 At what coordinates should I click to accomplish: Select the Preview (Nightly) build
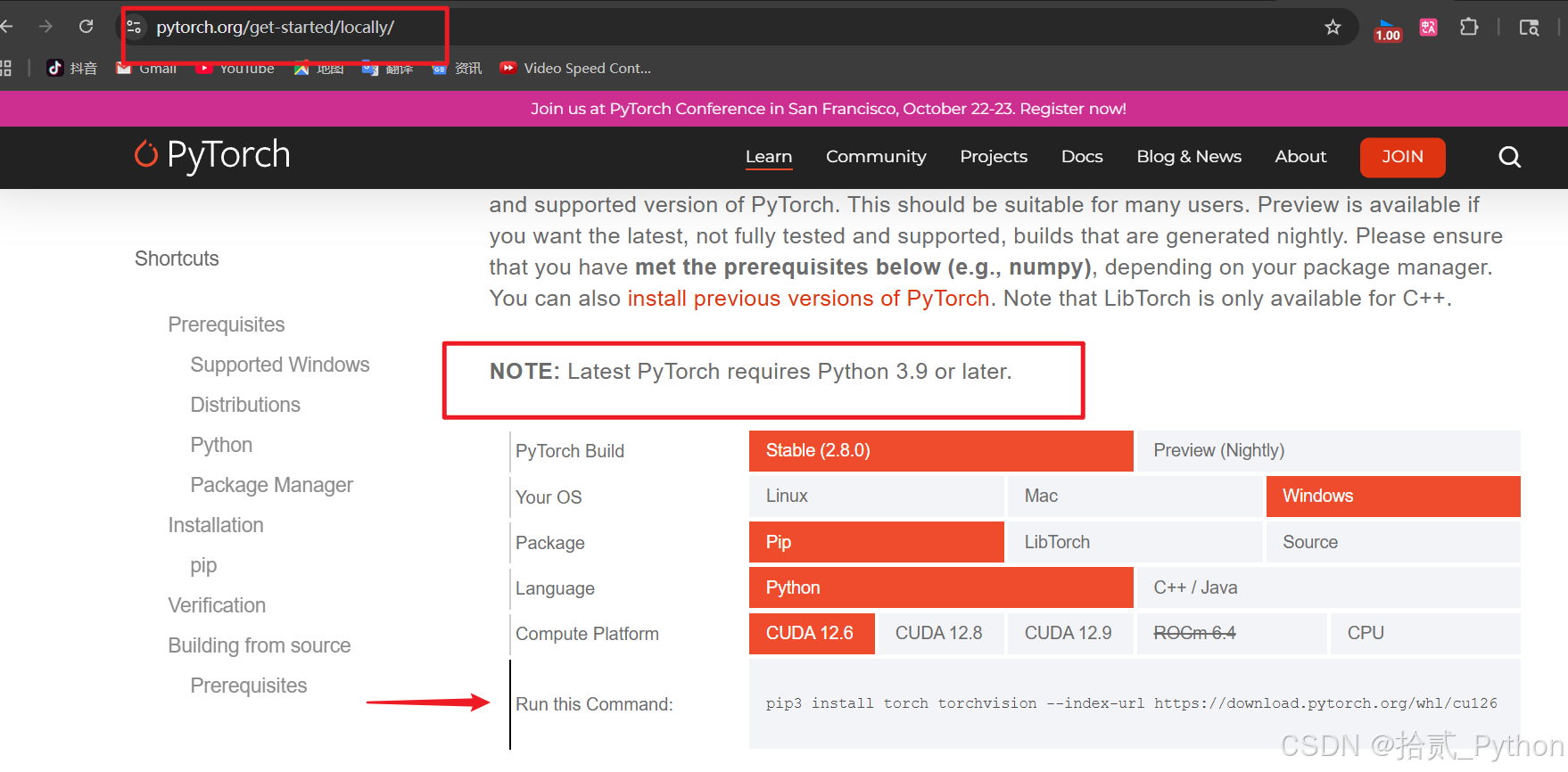[x=1329, y=451]
